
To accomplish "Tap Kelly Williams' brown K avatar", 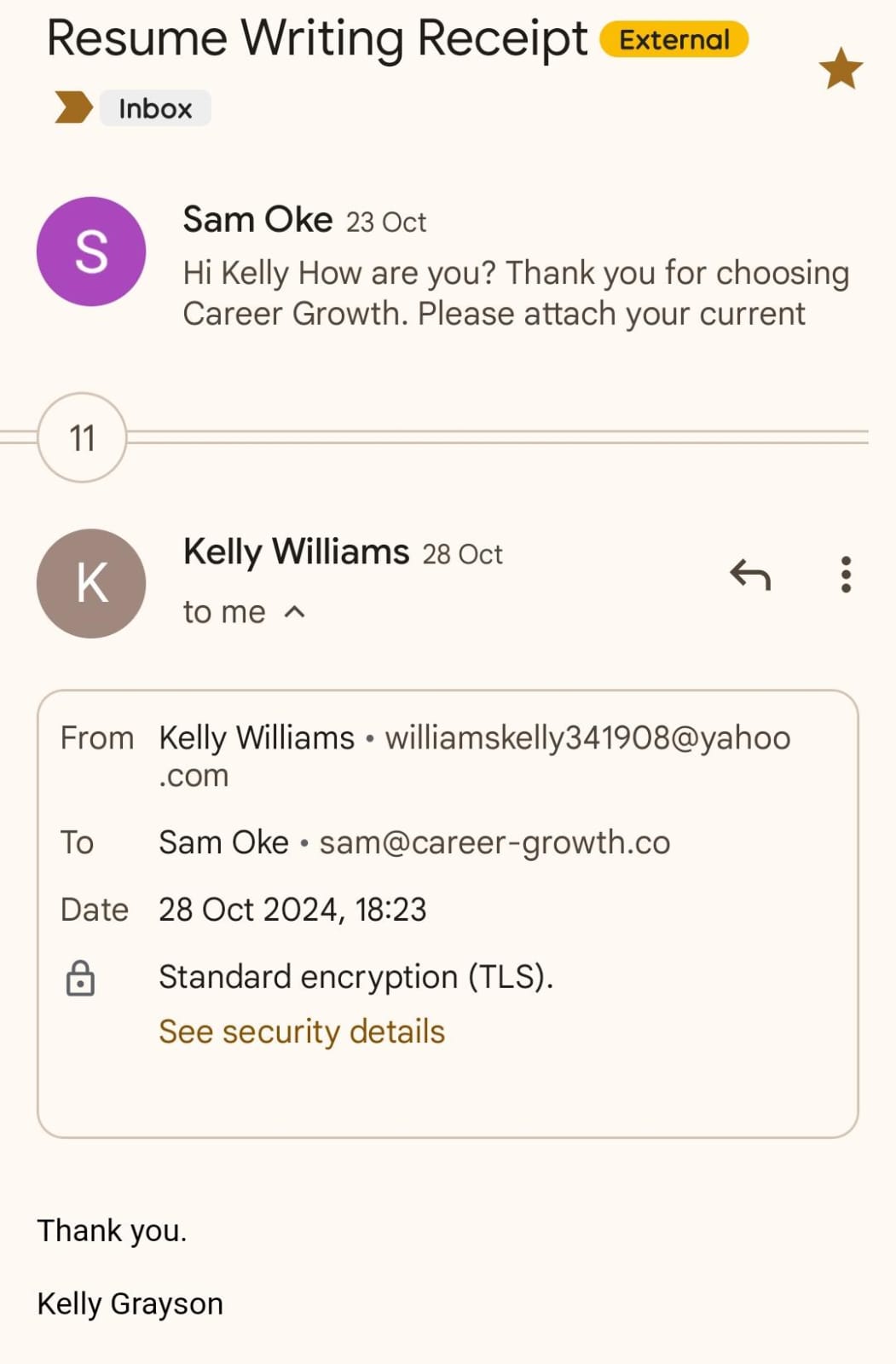I will [91, 584].
